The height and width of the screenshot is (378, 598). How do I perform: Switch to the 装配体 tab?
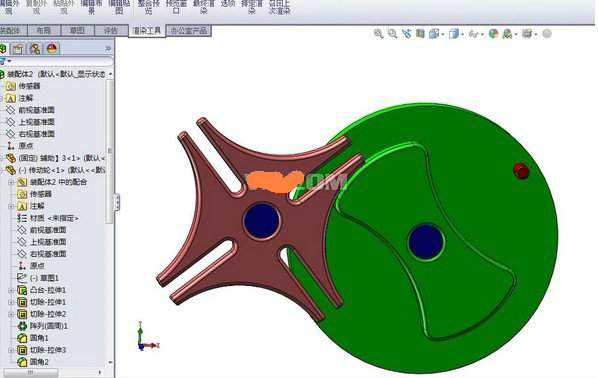(13, 31)
